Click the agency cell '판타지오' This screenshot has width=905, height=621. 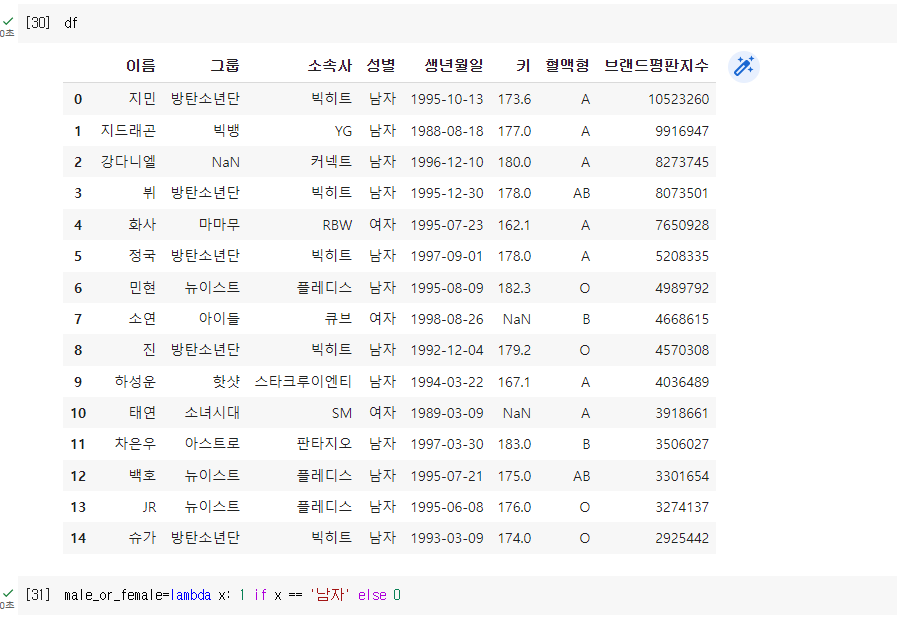[324, 444]
